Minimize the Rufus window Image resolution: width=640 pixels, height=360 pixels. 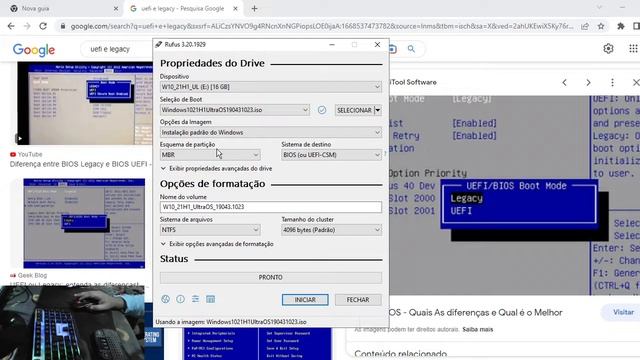(332, 44)
